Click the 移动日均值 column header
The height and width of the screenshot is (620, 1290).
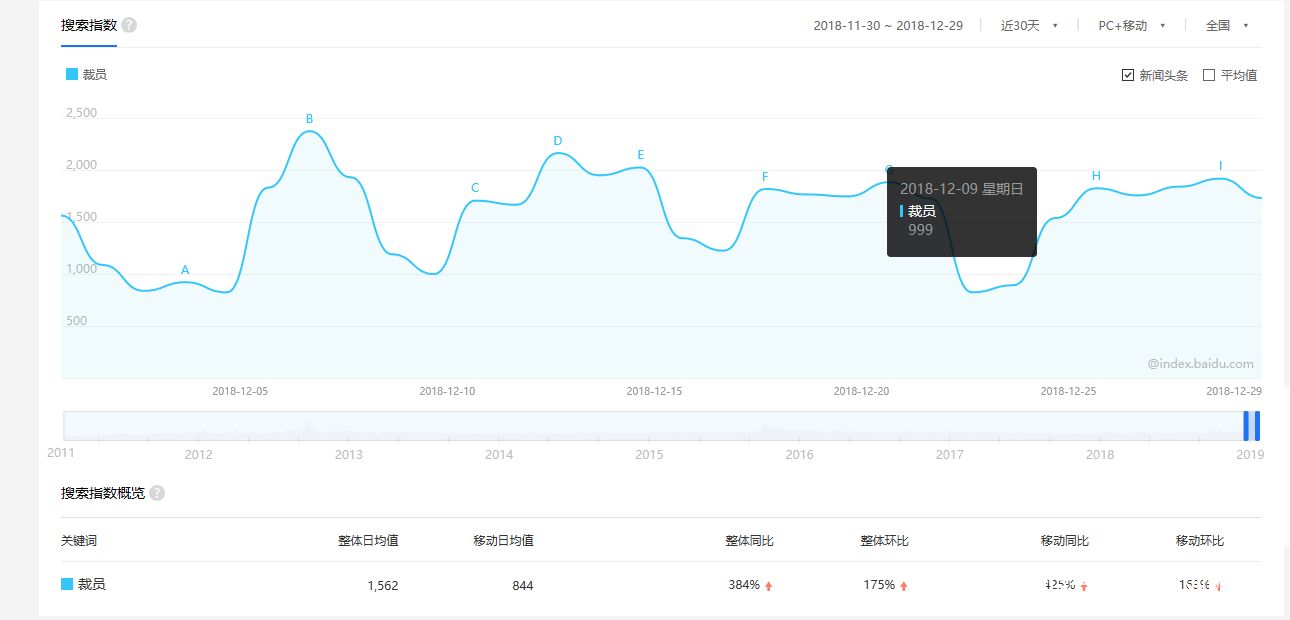(503, 541)
